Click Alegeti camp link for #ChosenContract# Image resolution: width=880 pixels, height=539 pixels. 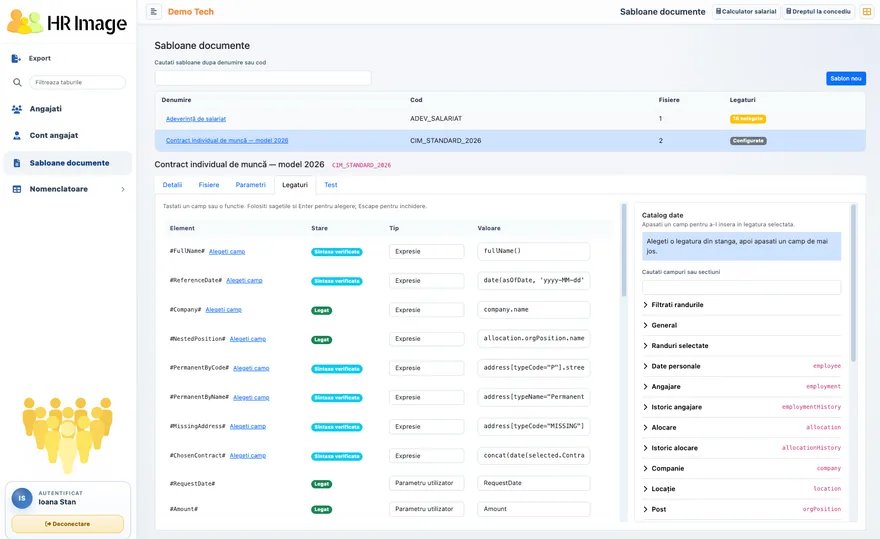(x=248, y=456)
